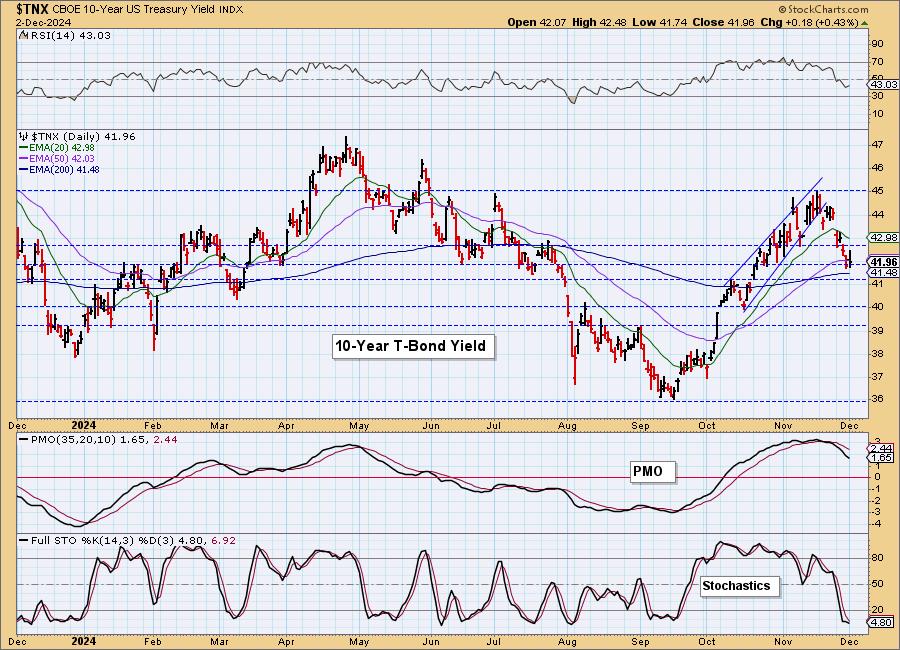
Task: Click the $TNX ticker symbol title
Action: 33,9
